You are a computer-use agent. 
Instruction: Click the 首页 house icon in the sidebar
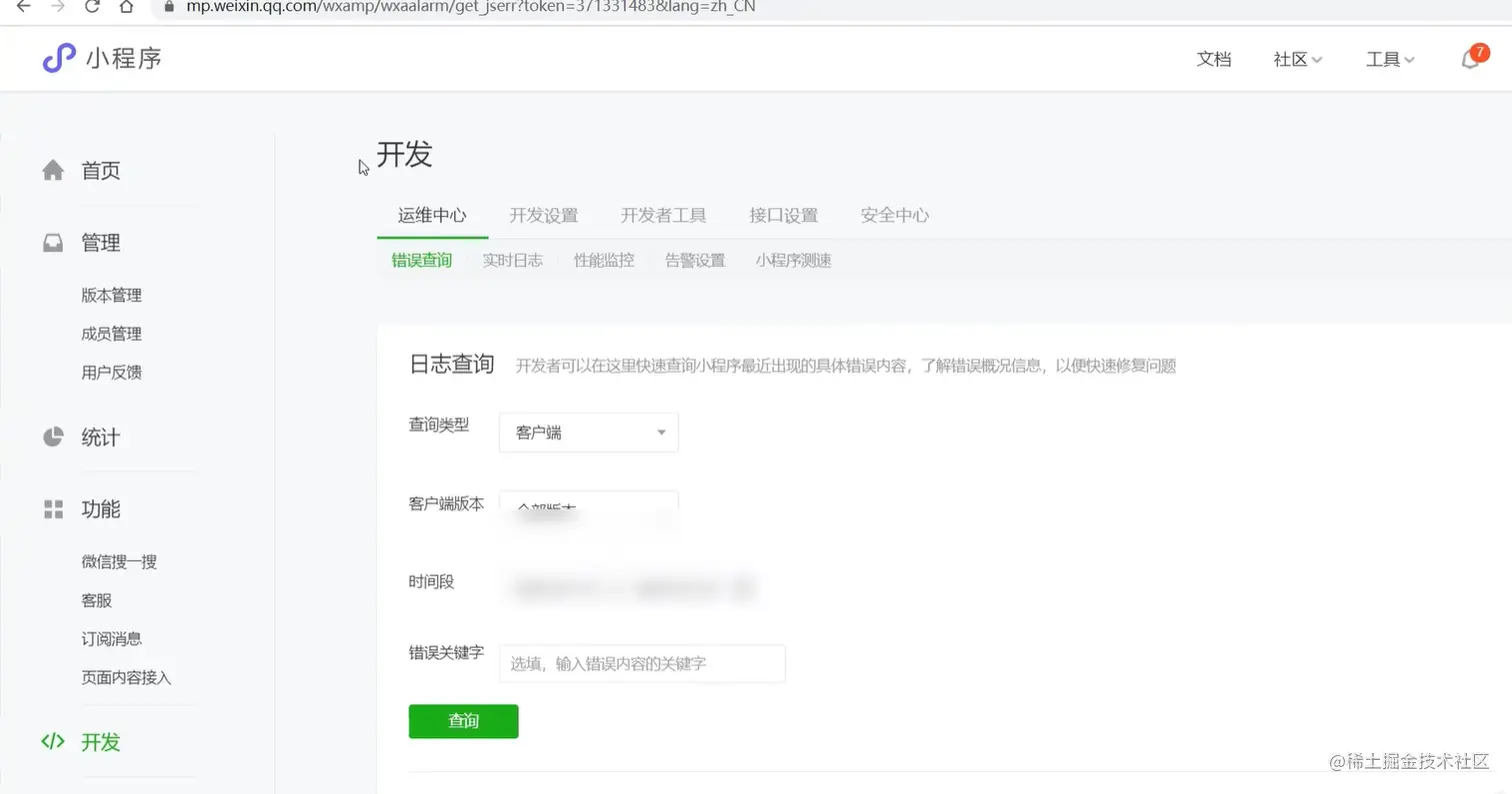[x=53, y=171]
